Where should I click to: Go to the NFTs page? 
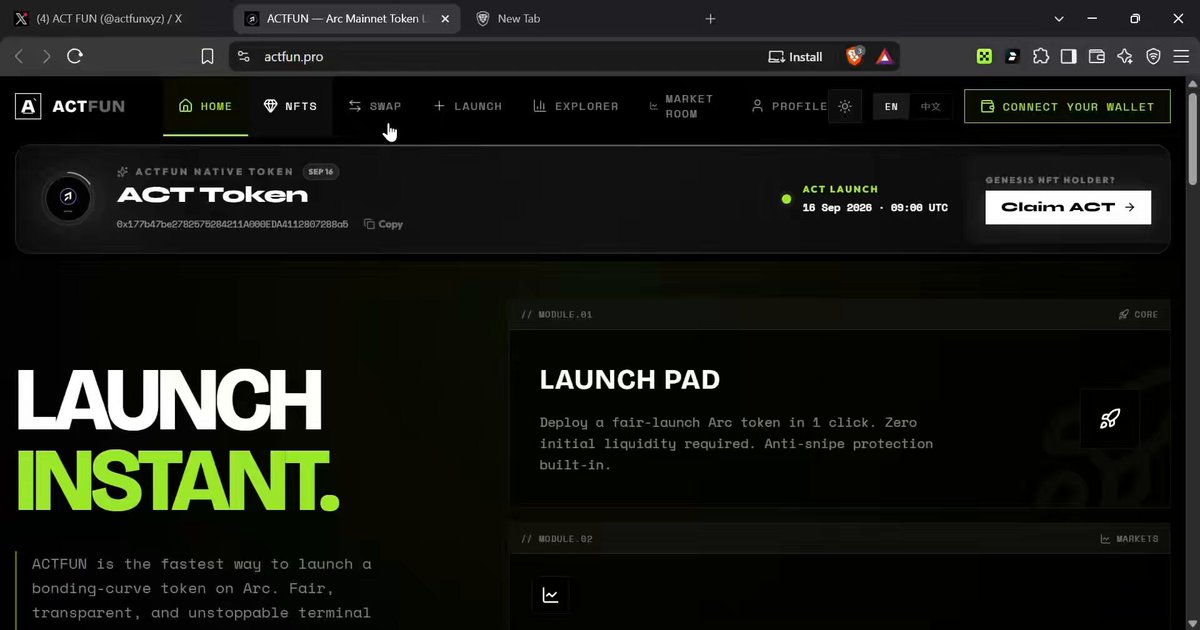click(x=290, y=106)
